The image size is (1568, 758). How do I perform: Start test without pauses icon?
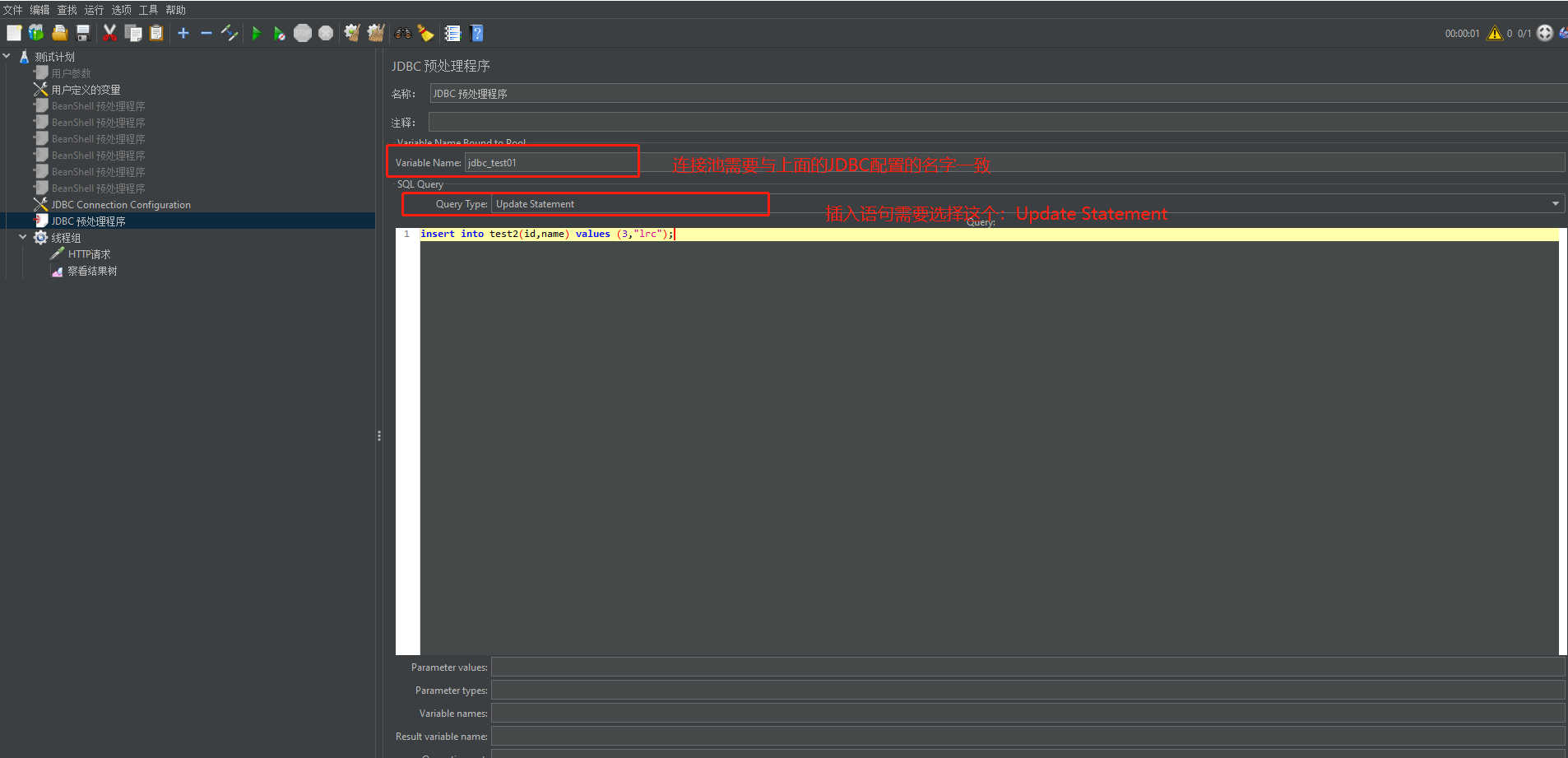click(x=280, y=33)
